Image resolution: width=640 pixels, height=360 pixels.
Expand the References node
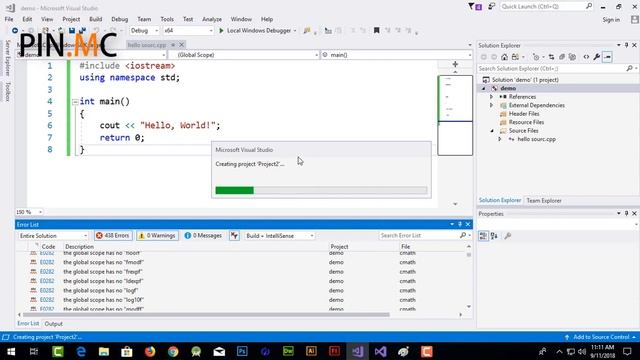[x=491, y=97]
